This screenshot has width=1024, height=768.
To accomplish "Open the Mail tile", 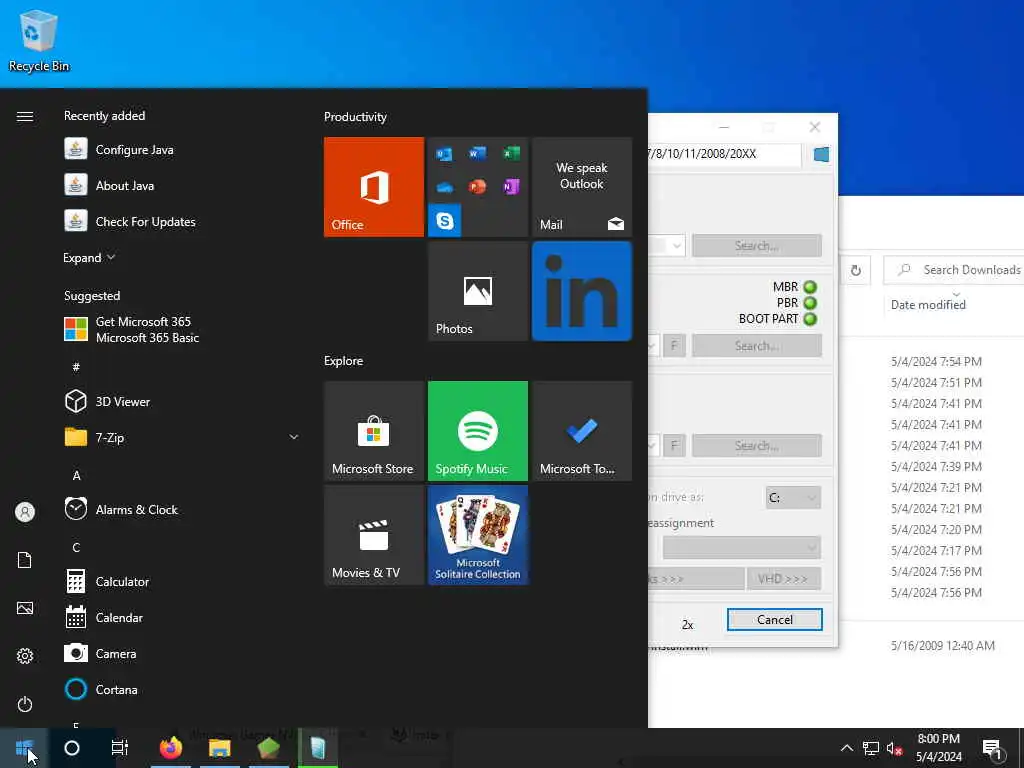I will pos(582,187).
